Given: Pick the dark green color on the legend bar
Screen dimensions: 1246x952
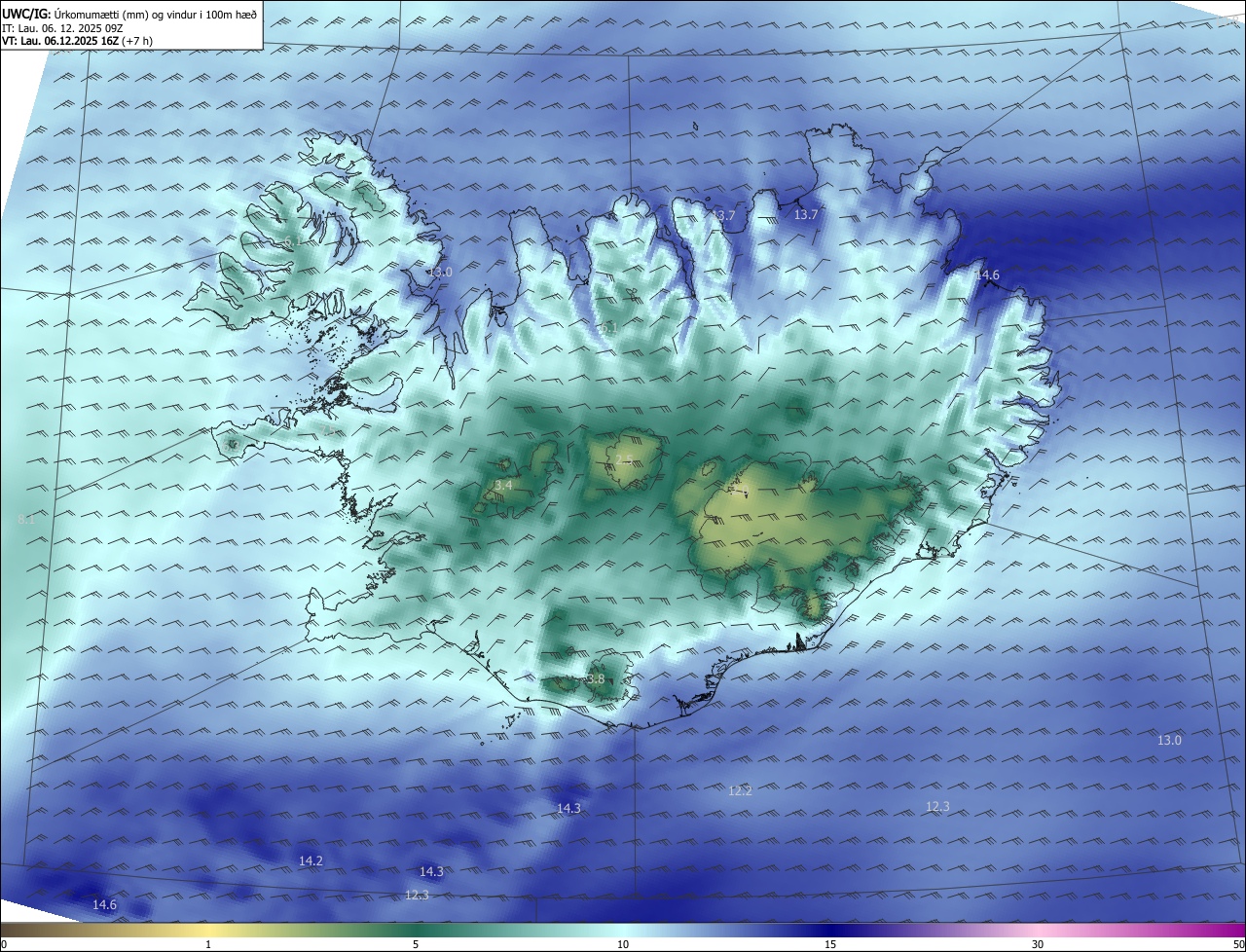Looking at the screenshot, I should coord(416,930).
